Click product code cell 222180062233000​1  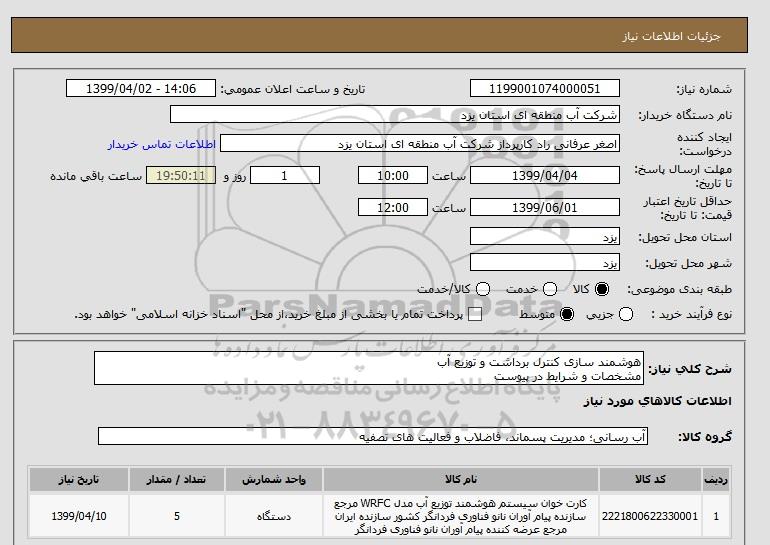[x=650, y=516]
